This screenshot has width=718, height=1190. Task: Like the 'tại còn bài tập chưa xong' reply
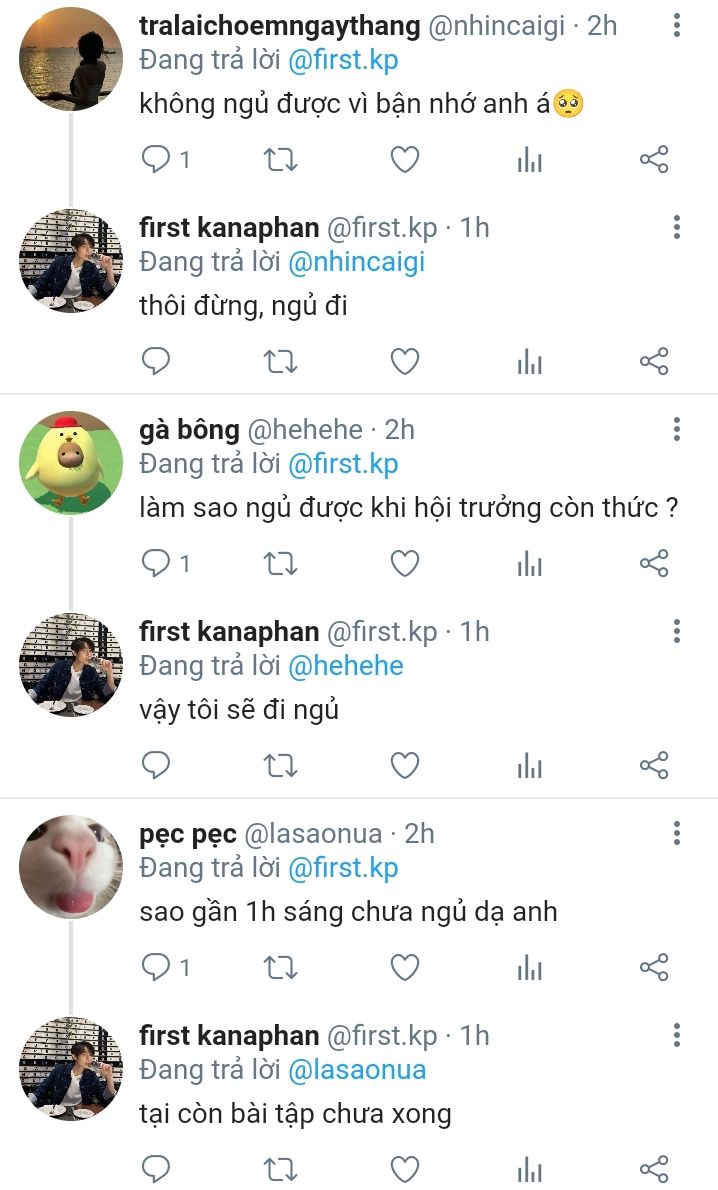tap(404, 1168)
